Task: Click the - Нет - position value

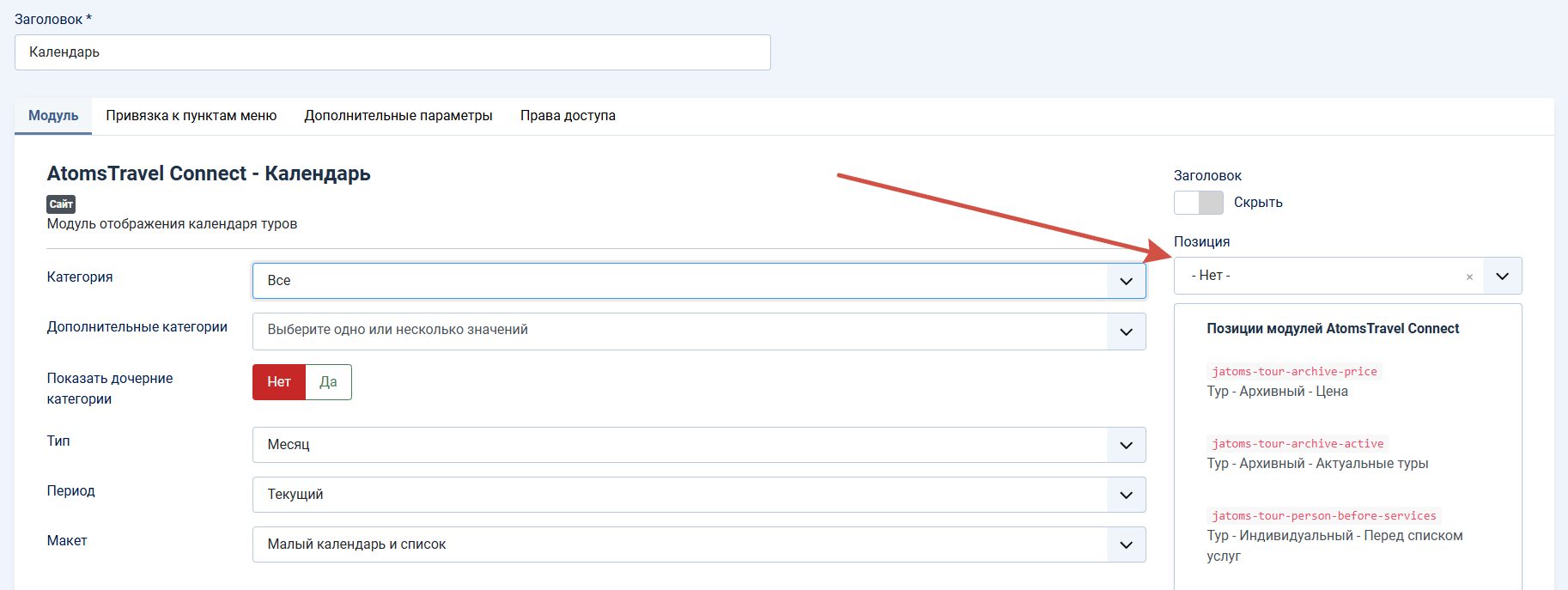Action: pyautogui.click(x=1211, y=276)
